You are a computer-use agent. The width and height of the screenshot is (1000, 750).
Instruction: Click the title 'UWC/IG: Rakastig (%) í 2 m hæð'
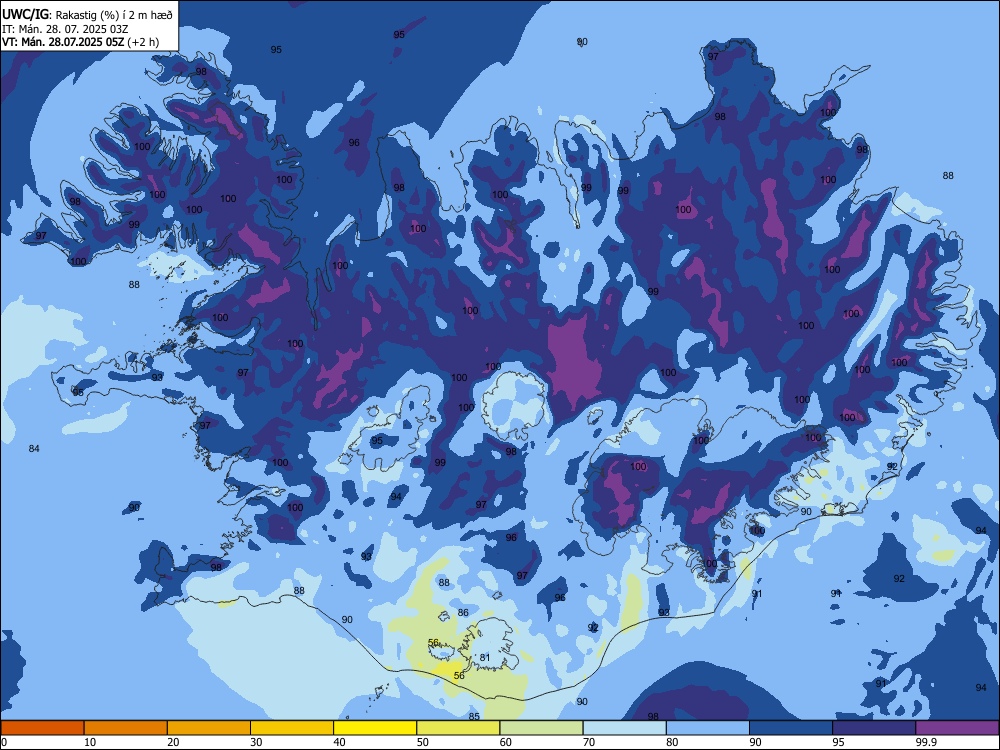click(87, 13)
